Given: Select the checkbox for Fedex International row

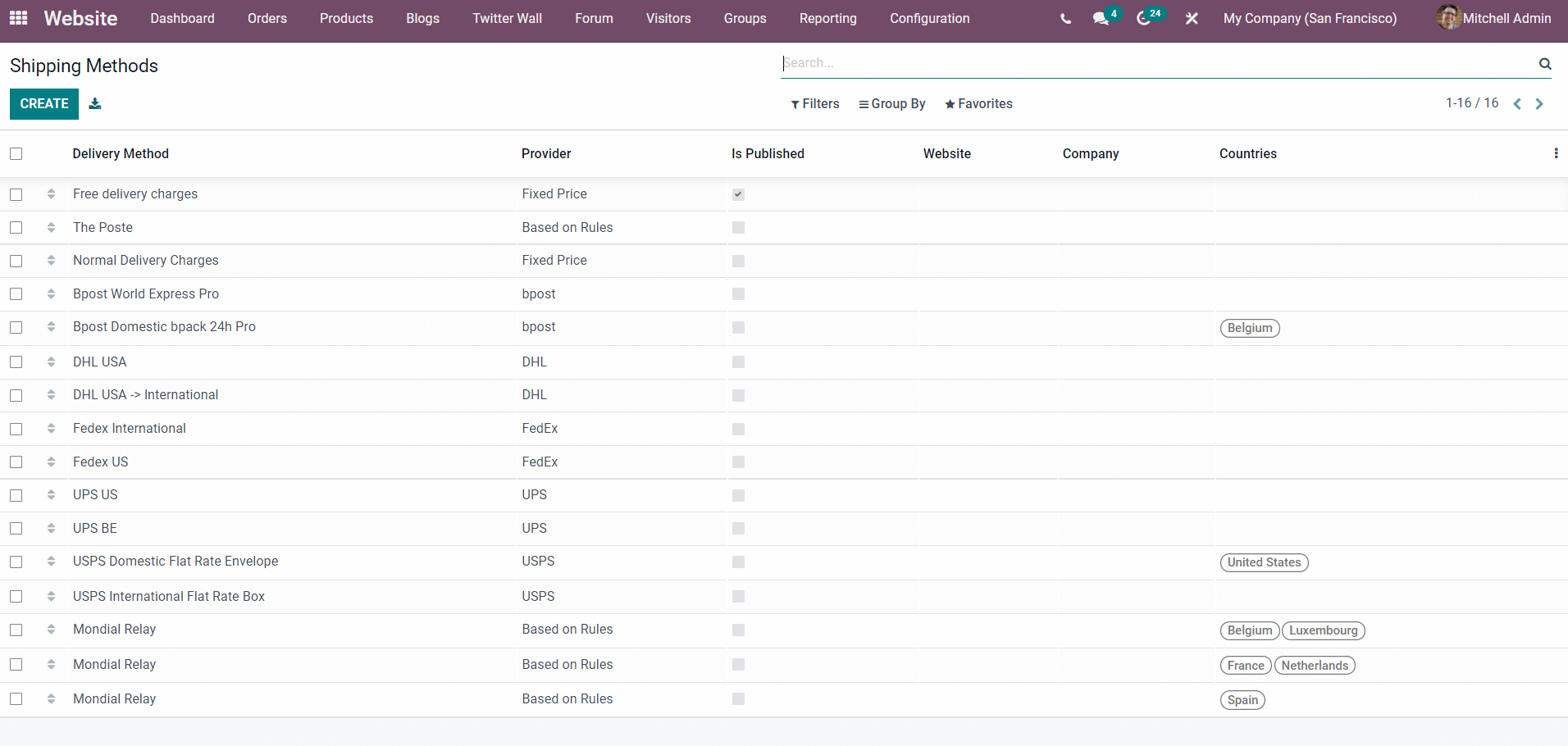Looking at the screenshot, I should pyautogui.click(x=16, y=429).
